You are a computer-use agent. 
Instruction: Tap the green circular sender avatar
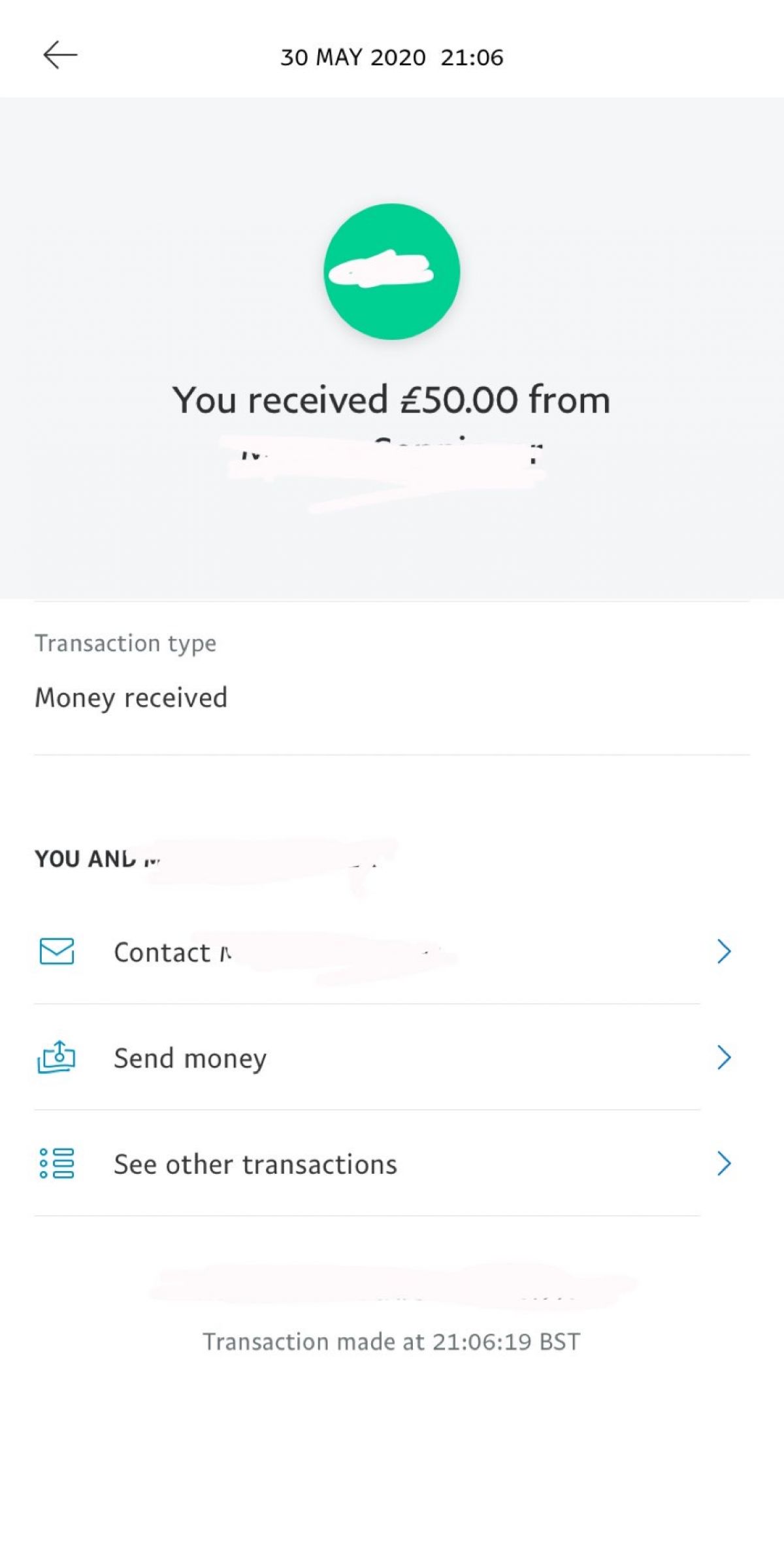point(392,272)
